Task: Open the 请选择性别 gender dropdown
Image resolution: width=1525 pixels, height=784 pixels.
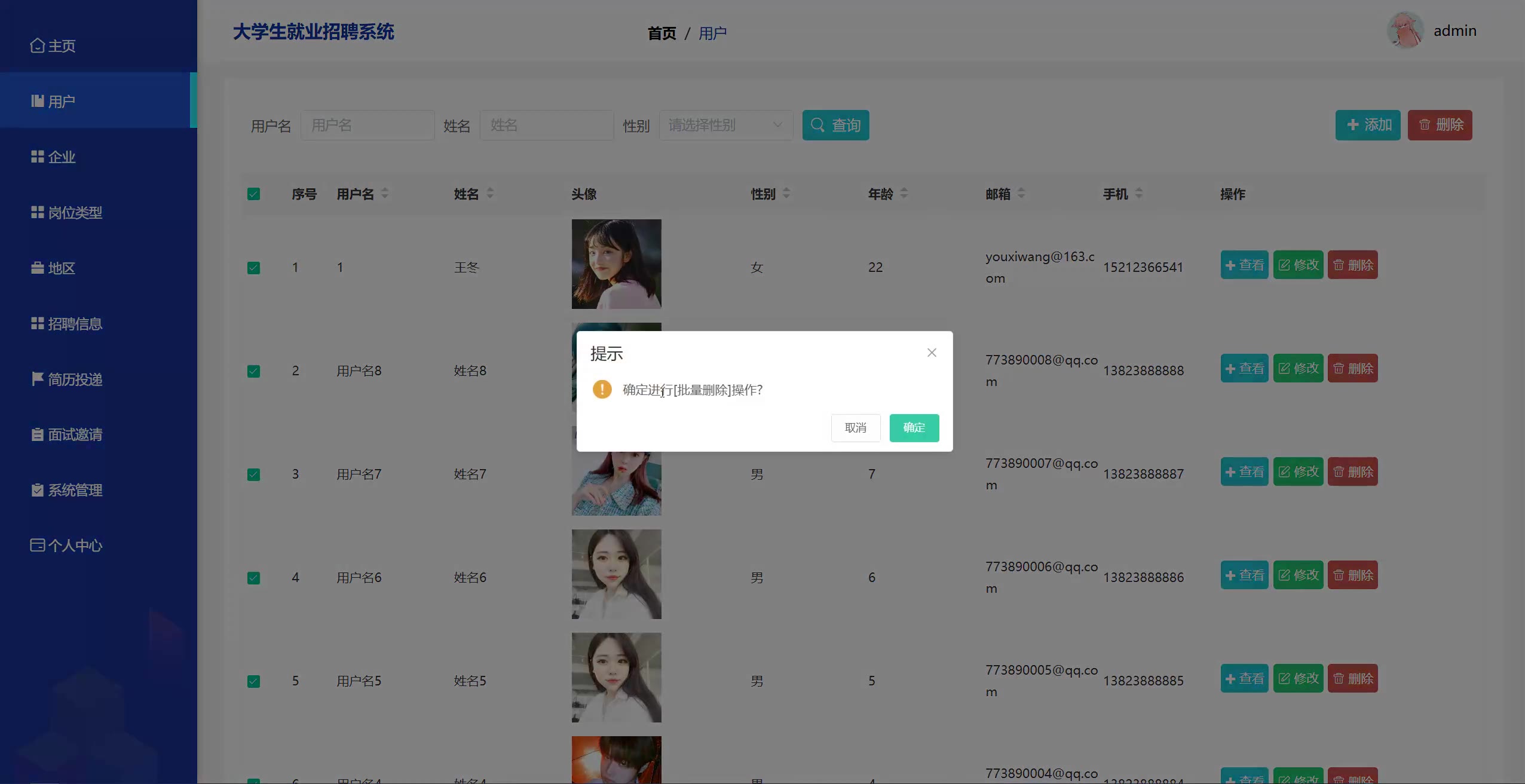Action: coord(725,125)
